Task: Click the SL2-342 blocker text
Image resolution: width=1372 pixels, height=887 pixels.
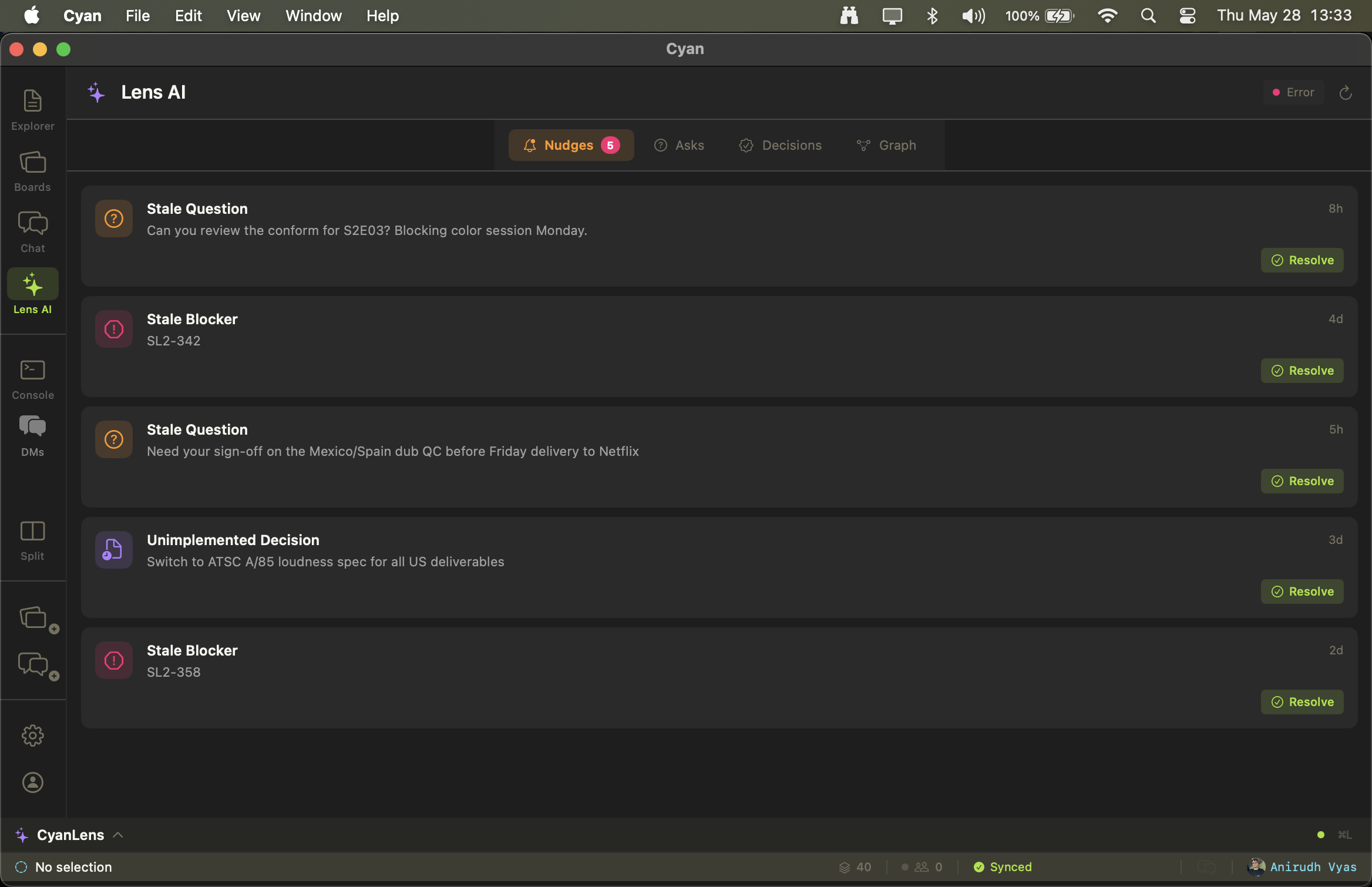Action: point(174,341)
